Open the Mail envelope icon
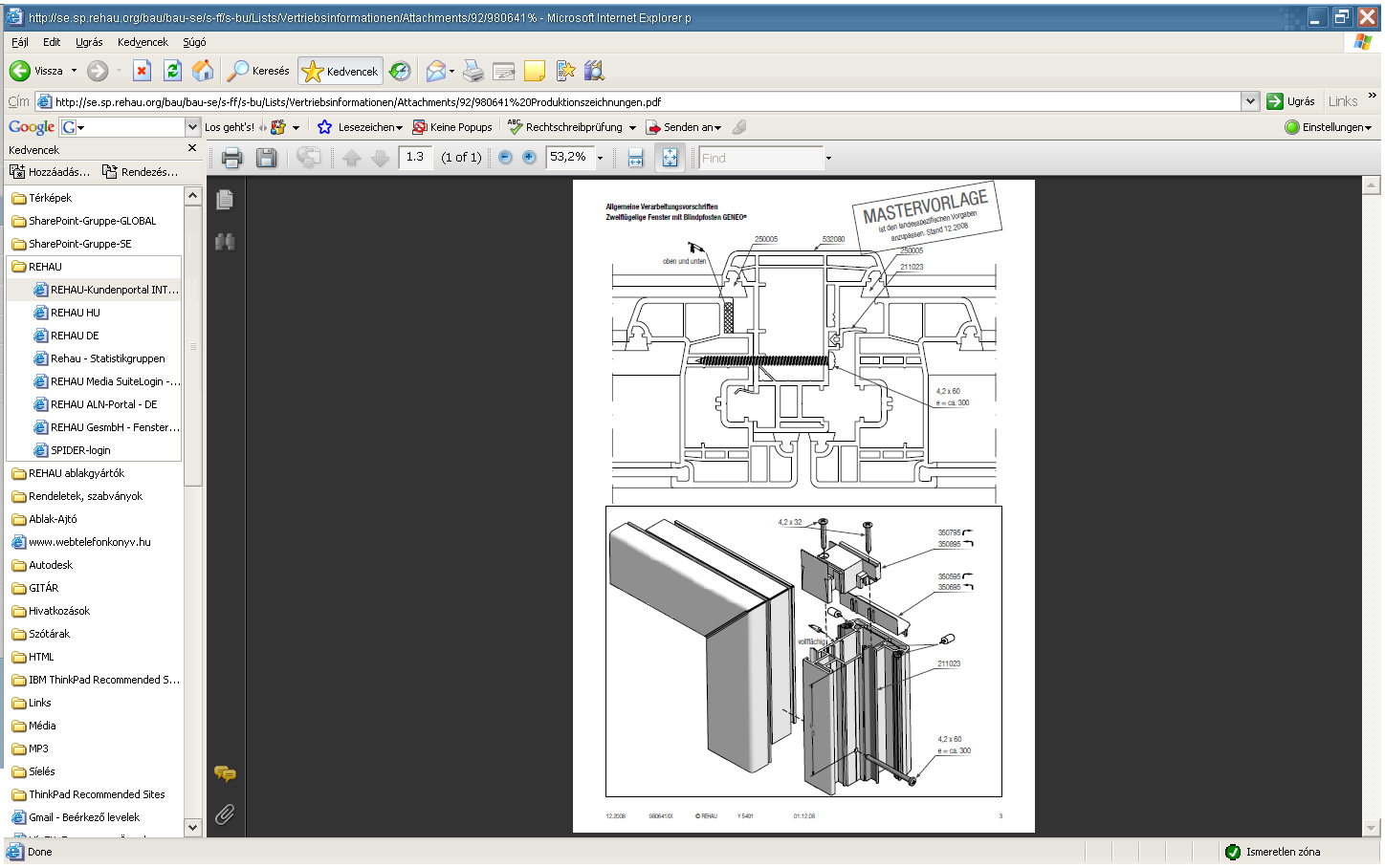This screenshot has height=868, width=1385. [436, 71]
